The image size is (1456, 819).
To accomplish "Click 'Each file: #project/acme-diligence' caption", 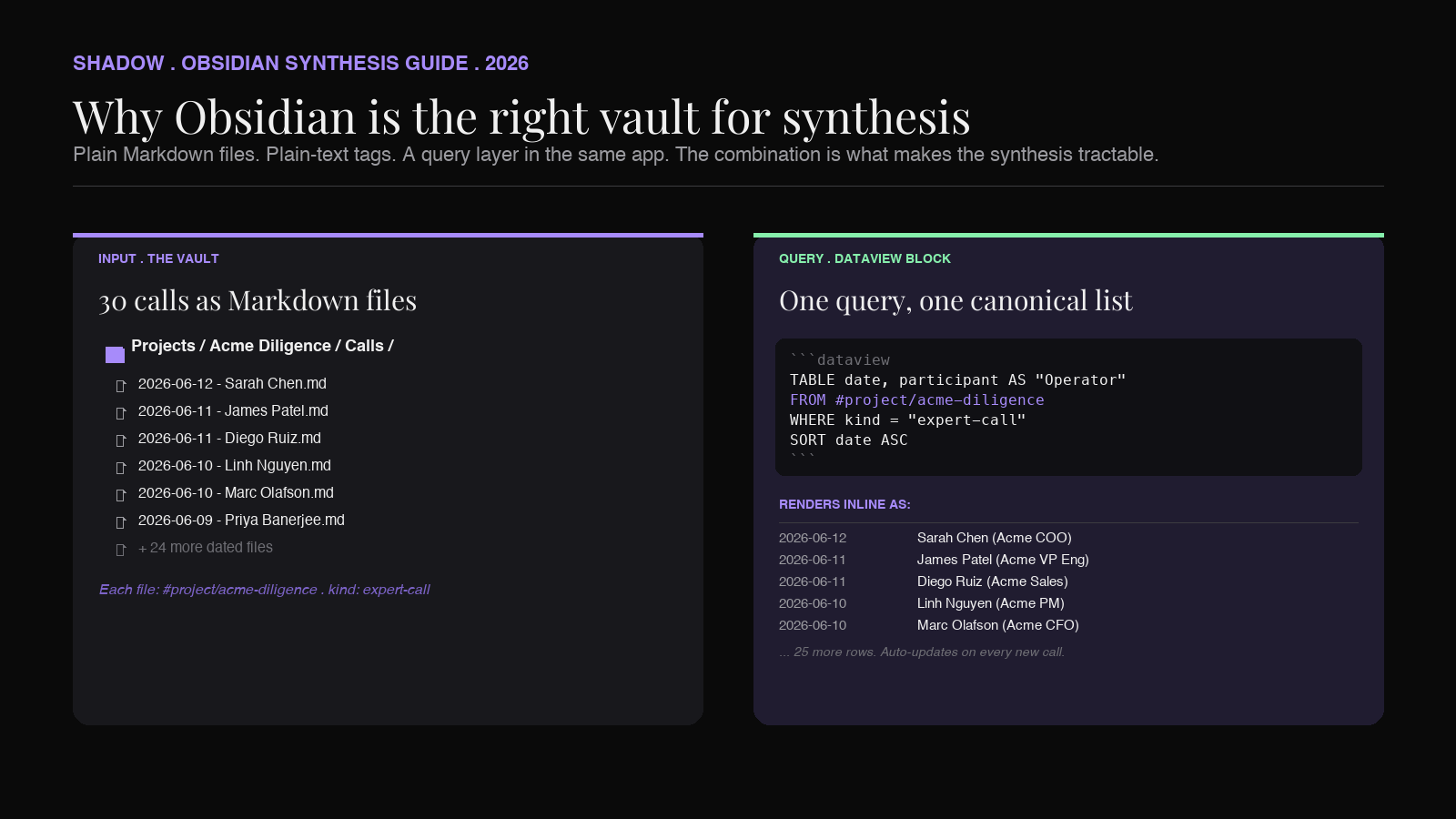I will [264, 590].
